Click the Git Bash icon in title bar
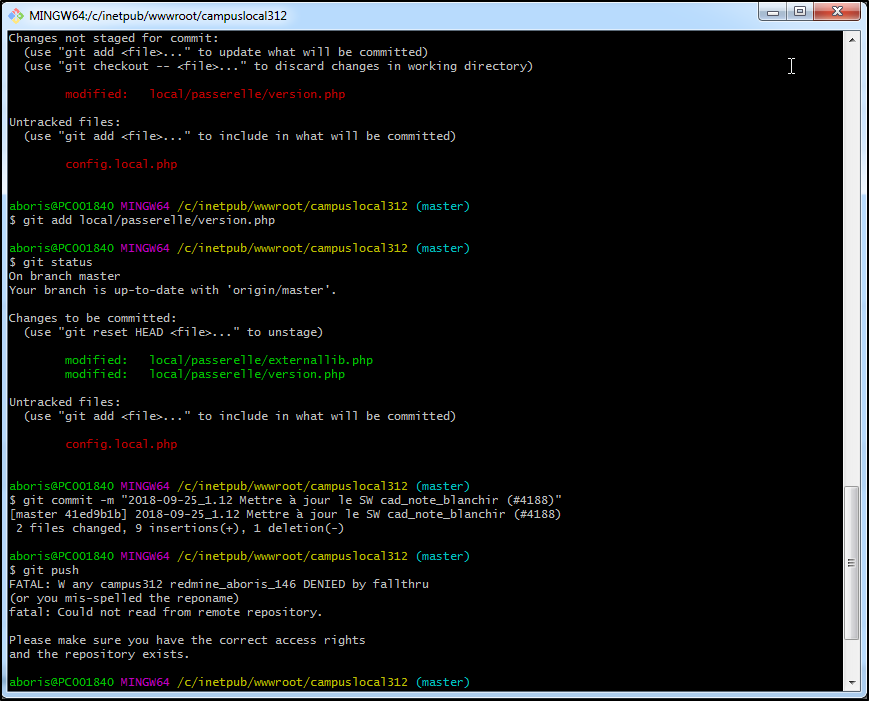The width and height of the screenshot is (869, 701). pos(17,12)
